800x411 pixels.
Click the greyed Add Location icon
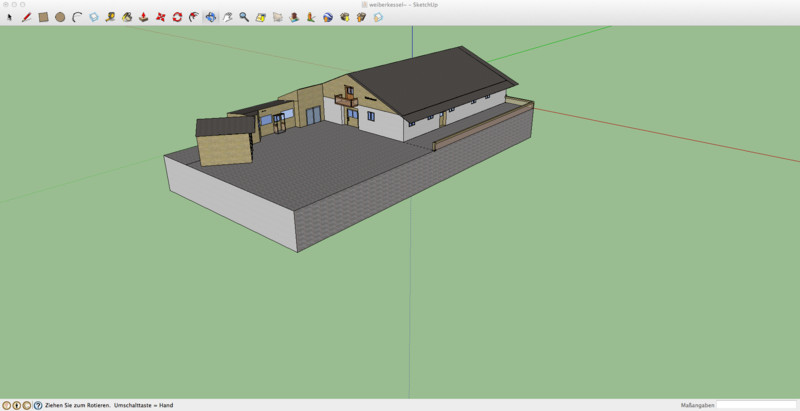click(x=278, y=17)
